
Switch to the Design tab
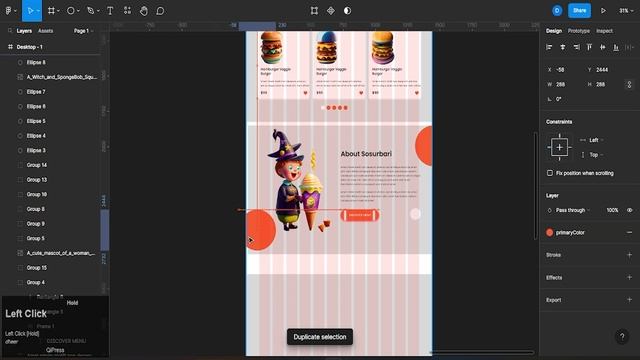click(554, 31)
